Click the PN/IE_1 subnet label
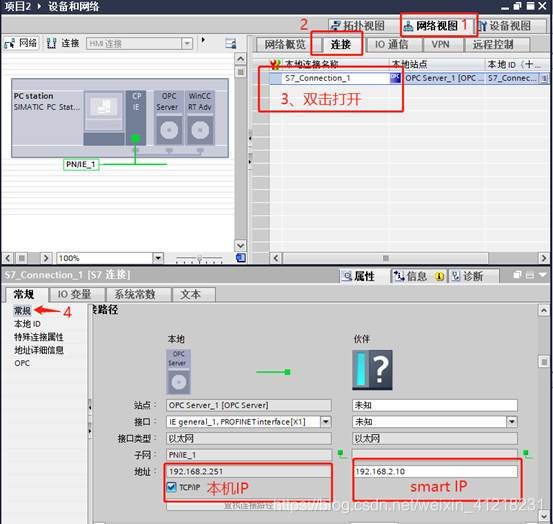The image size is (553, 524). (x=81, y=164)
